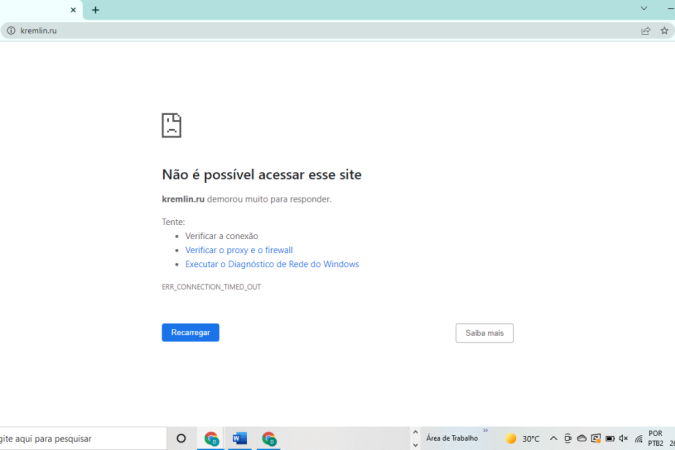Open the display tray icon with orange dot
The height and width of the screenshot is (450, 675).
(x=596, y=438)
